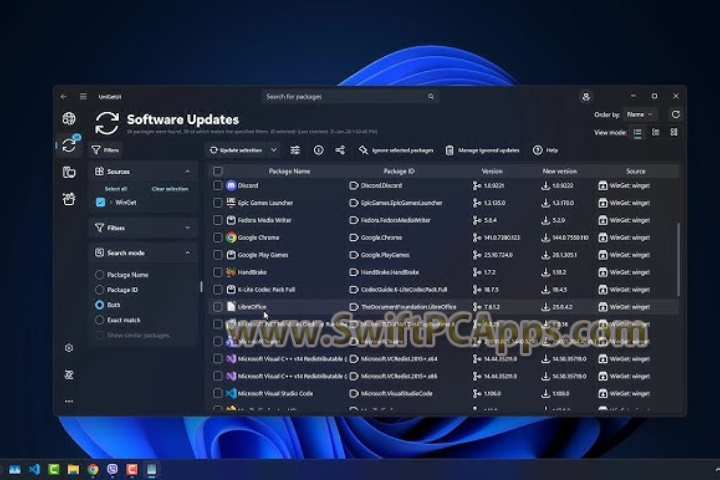Image resolution: width=720 pixels, height=480 pixels.
Task: Click the Google Chrome icon in package list
Action: 231,237
